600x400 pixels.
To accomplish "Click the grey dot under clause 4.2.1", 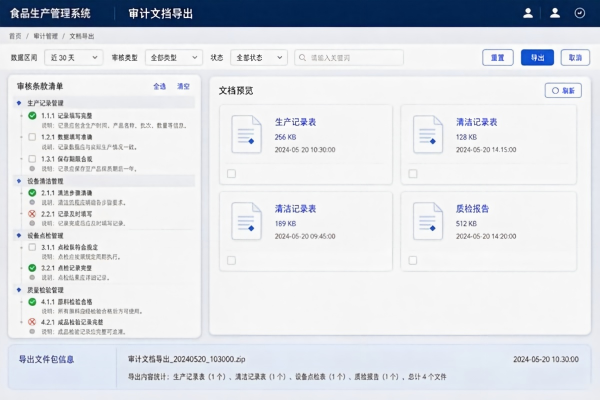I will [32, 331].
